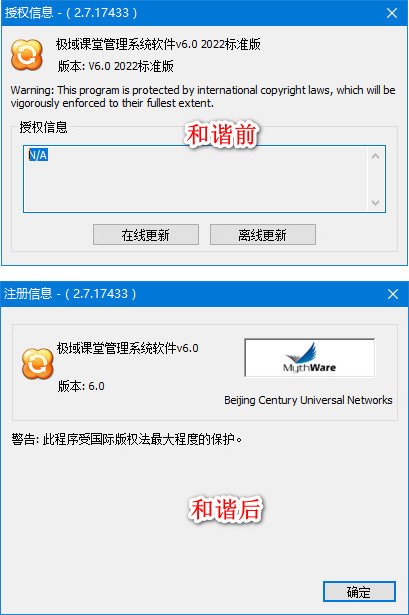Close the 注册信息 dialog window
This screenshot has width=409, height=615.
point(393,294)
